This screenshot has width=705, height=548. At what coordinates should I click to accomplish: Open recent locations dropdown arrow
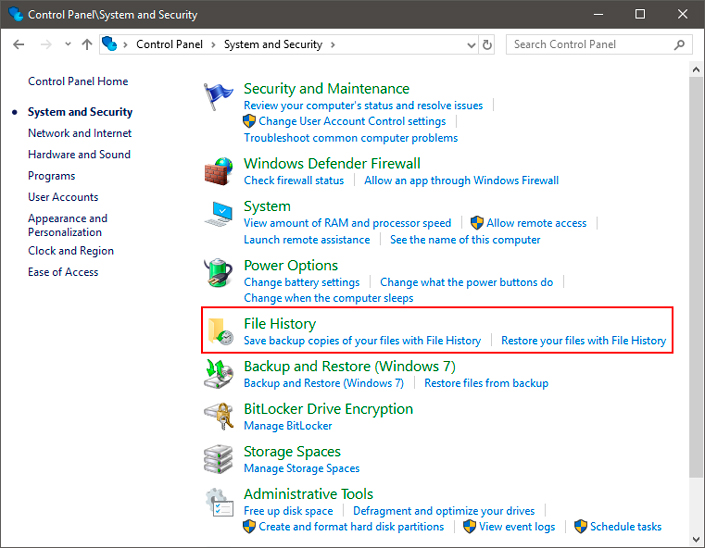[x=68, y=45]
